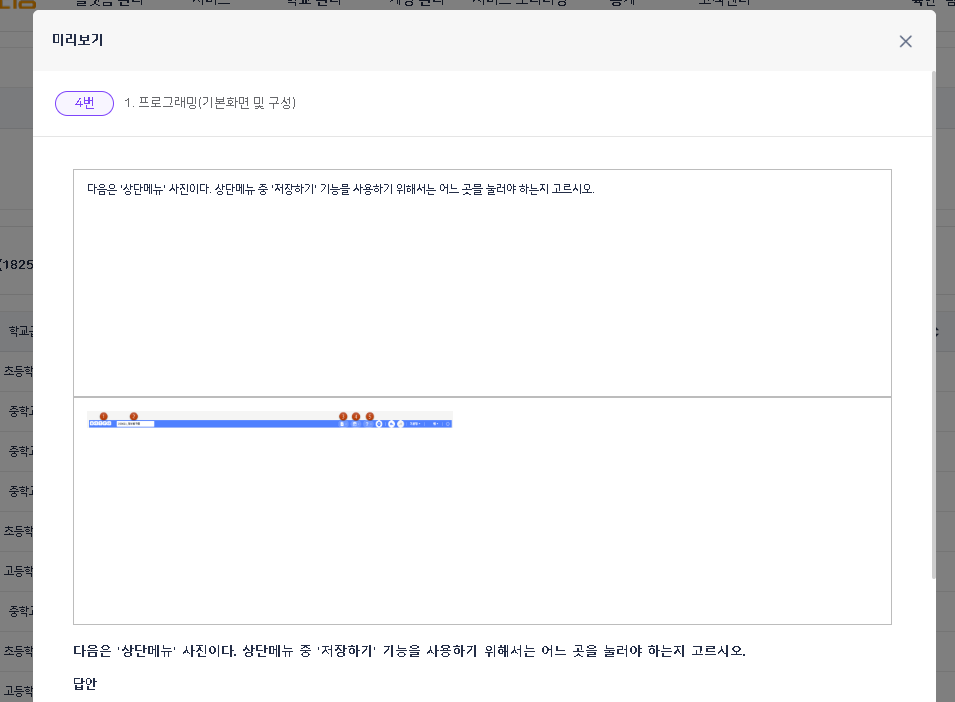Select the 미리보기 dialog title
This screenshot has height=702, width=955.
[78, 41]
